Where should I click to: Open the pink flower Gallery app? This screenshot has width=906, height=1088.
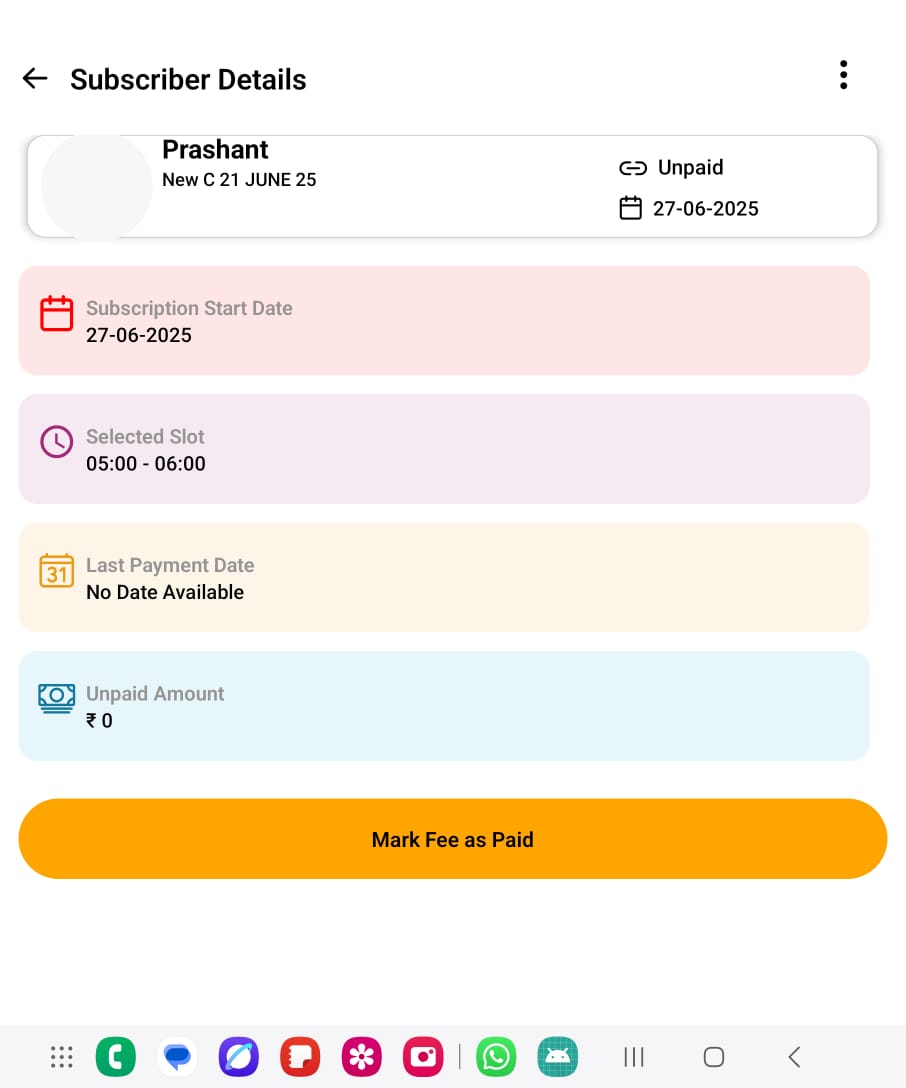361,1057
